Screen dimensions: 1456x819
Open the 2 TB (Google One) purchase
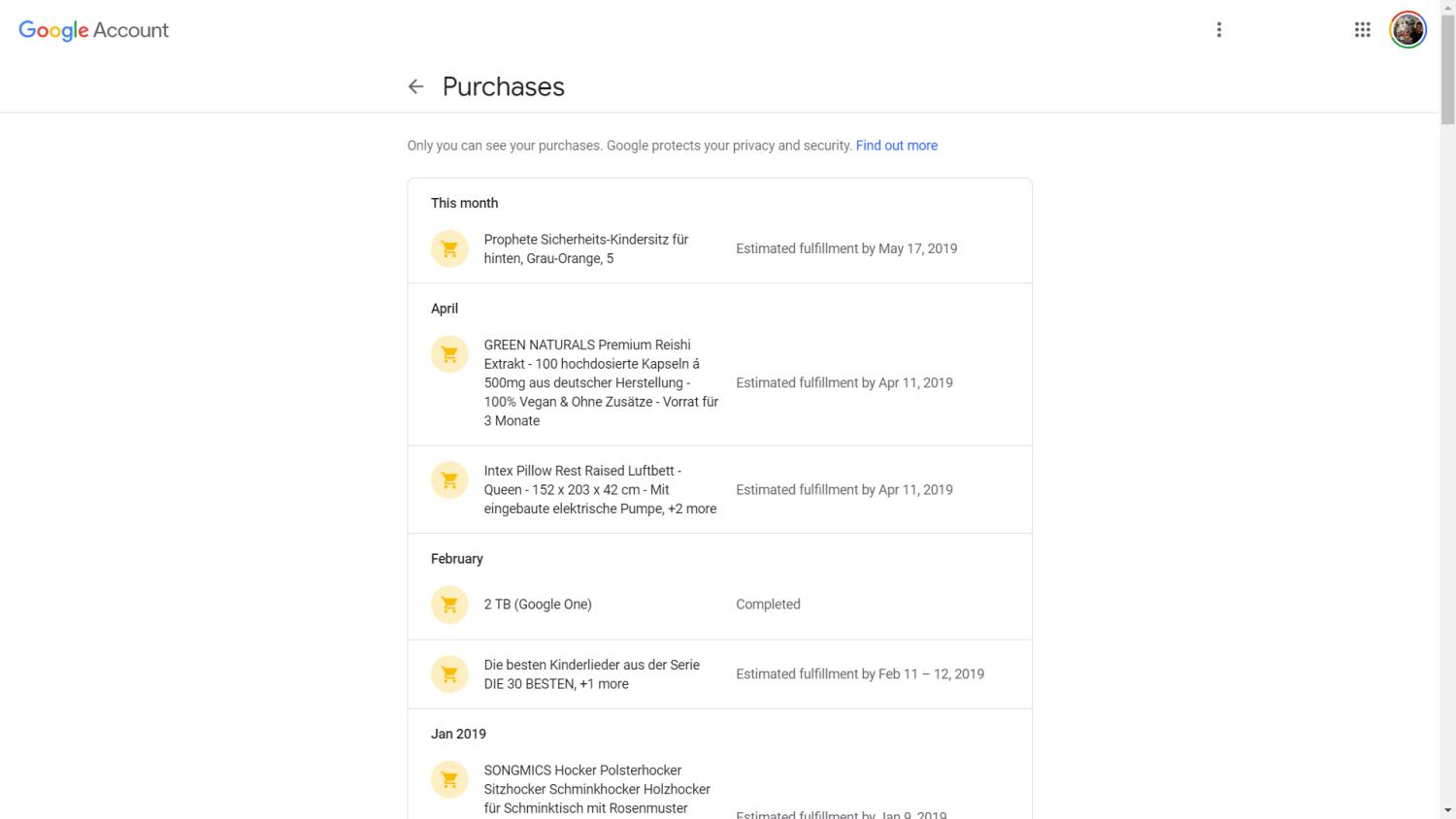pyautogui.click(x=538, y=604)
